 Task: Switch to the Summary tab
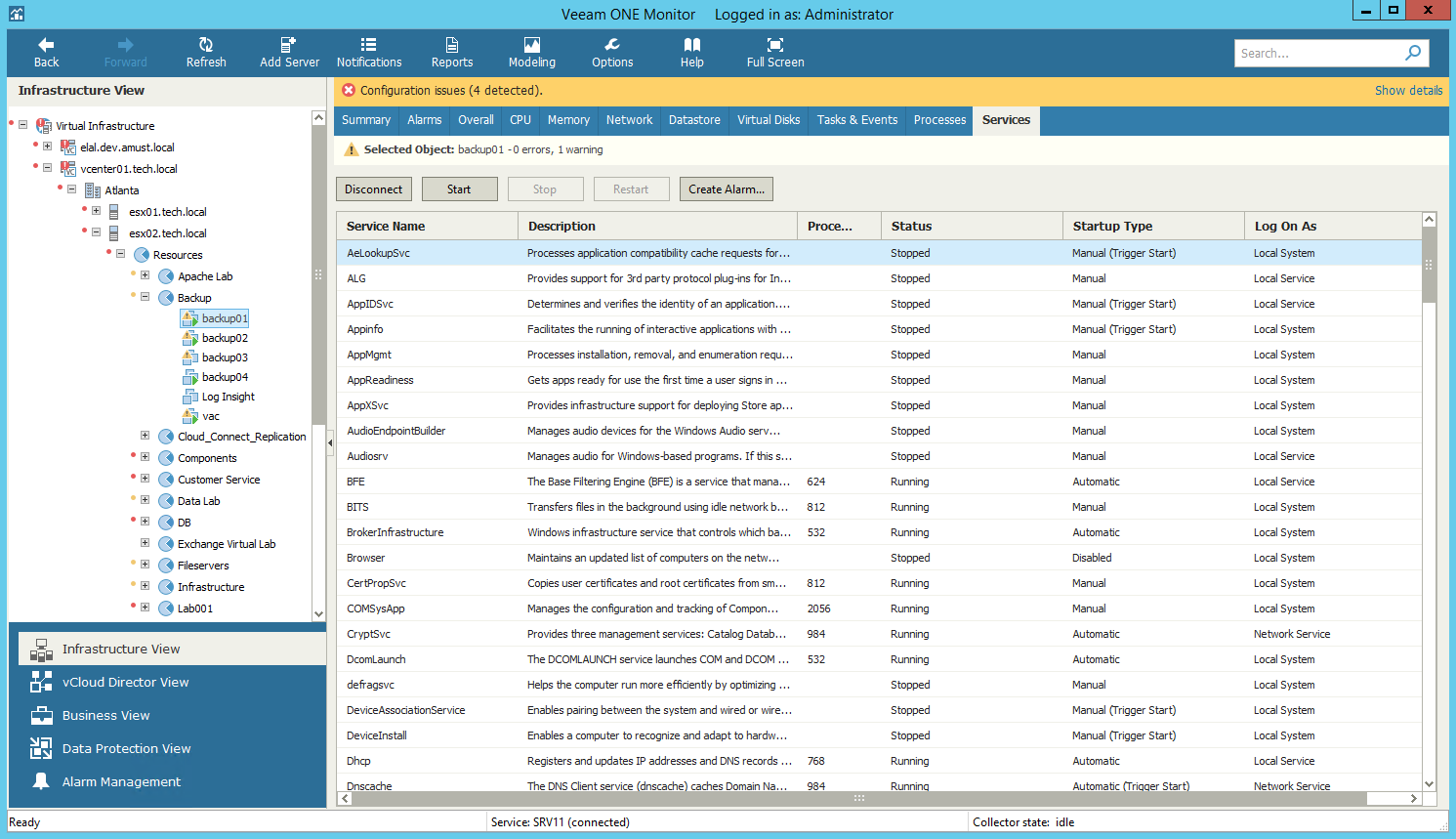click(x=366, y=120)
